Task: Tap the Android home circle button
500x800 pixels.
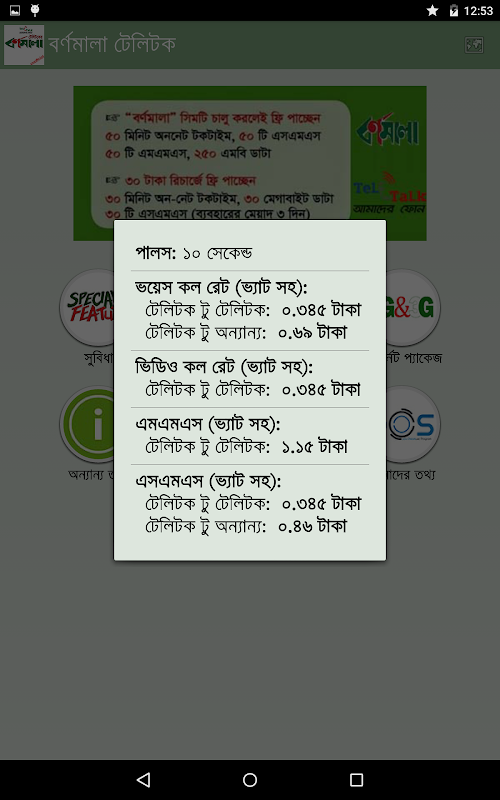Action: pos(250,780)
